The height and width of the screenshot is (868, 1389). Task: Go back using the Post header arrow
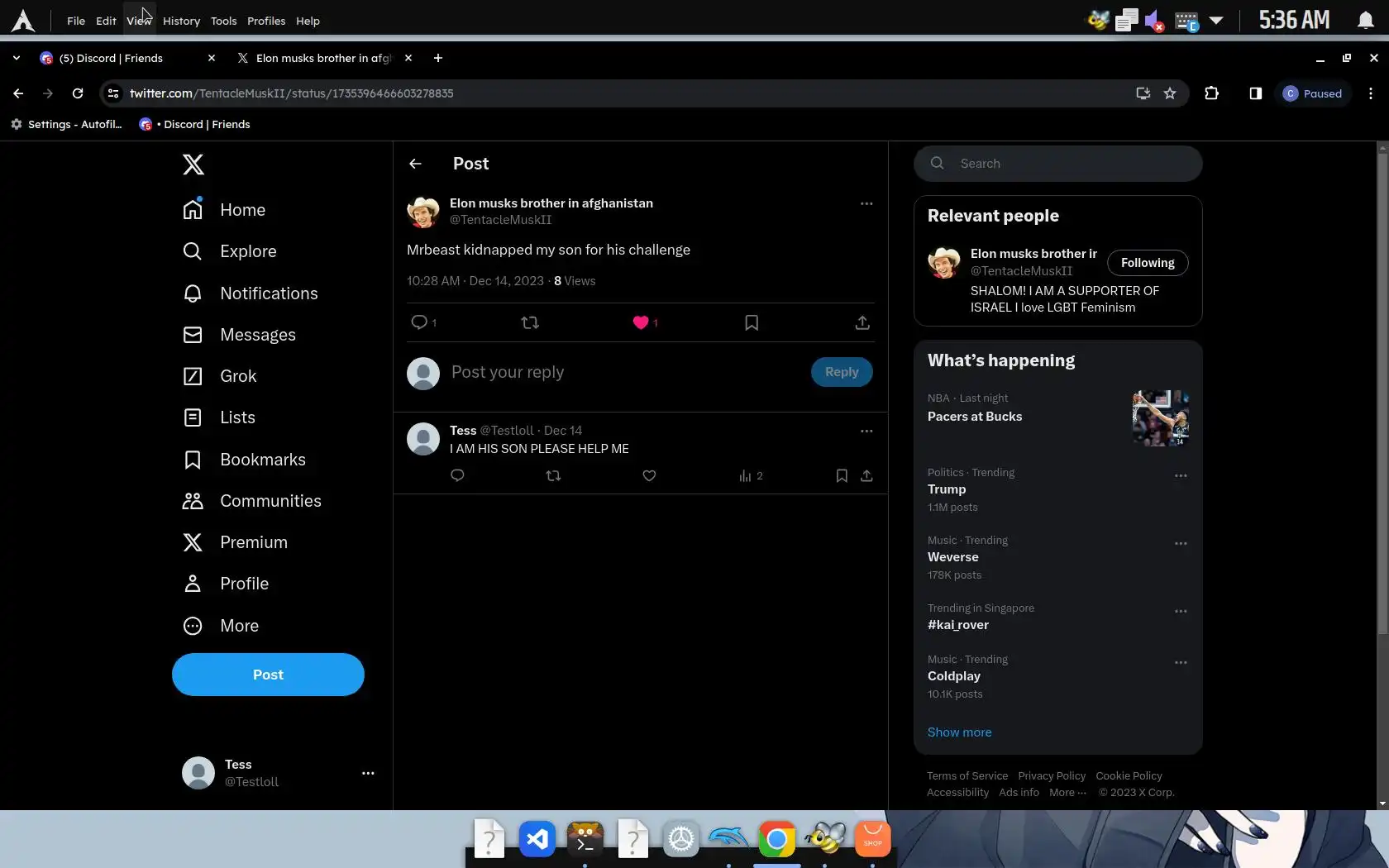pyautogui.click(x=415, y=164)
